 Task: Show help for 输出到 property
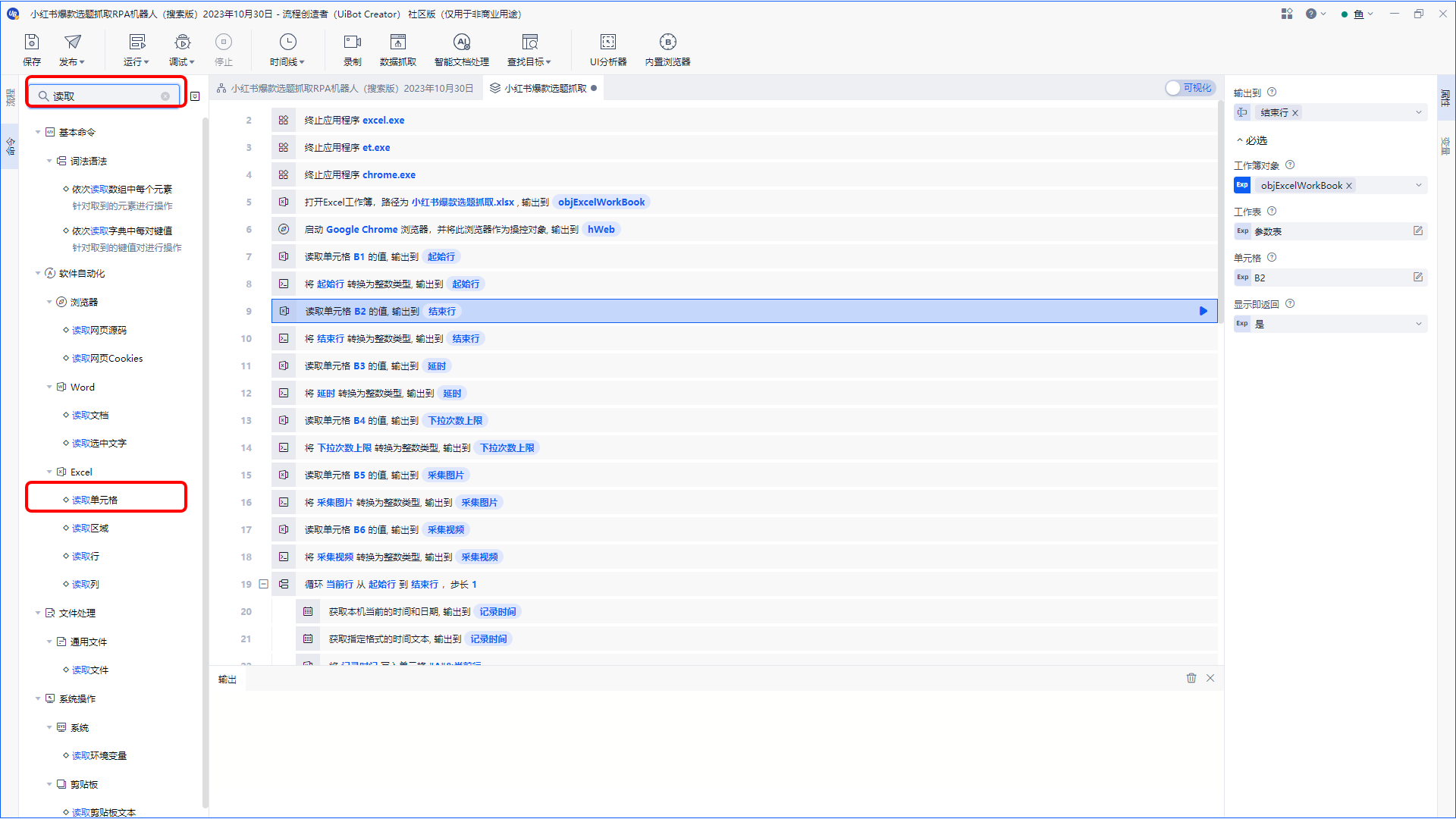click(1272, 93)
